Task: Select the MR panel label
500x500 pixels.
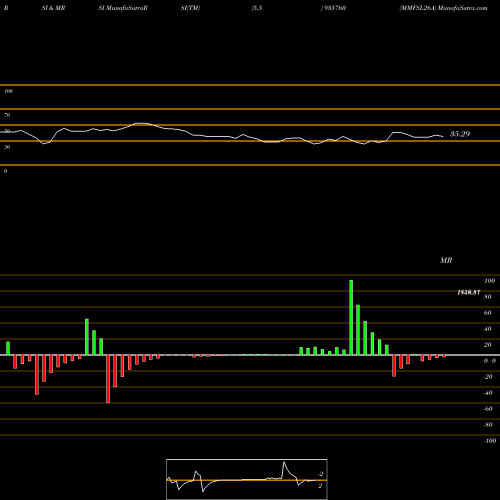Action: (x=446, y=260)
